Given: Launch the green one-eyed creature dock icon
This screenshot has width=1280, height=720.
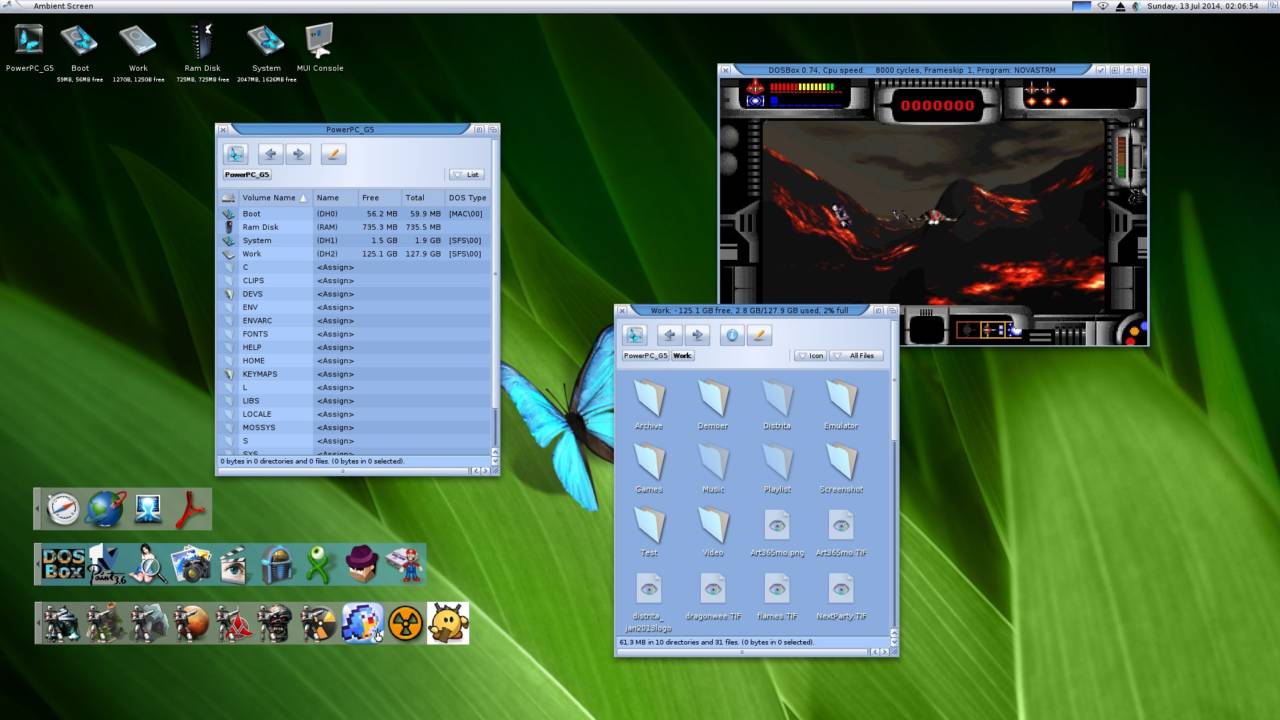Looking at the screenshot, I should click(319, 565).
